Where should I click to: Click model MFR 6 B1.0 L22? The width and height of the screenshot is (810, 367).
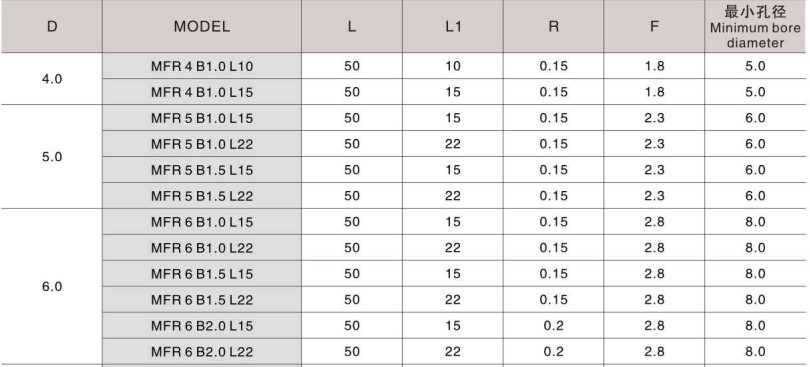click(202, 248)
